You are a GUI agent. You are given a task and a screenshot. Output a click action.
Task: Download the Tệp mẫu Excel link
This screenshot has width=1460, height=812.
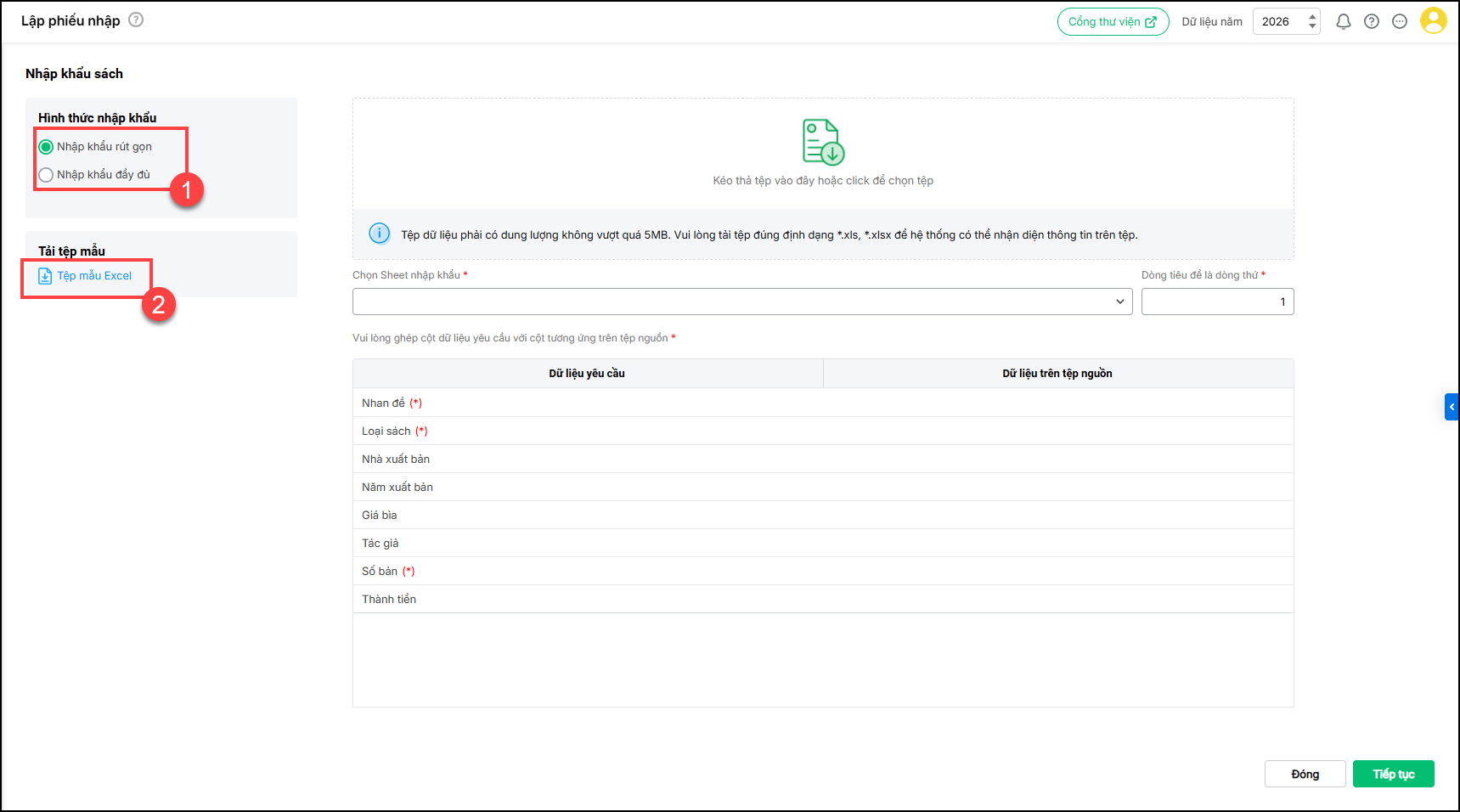point(94,276)
